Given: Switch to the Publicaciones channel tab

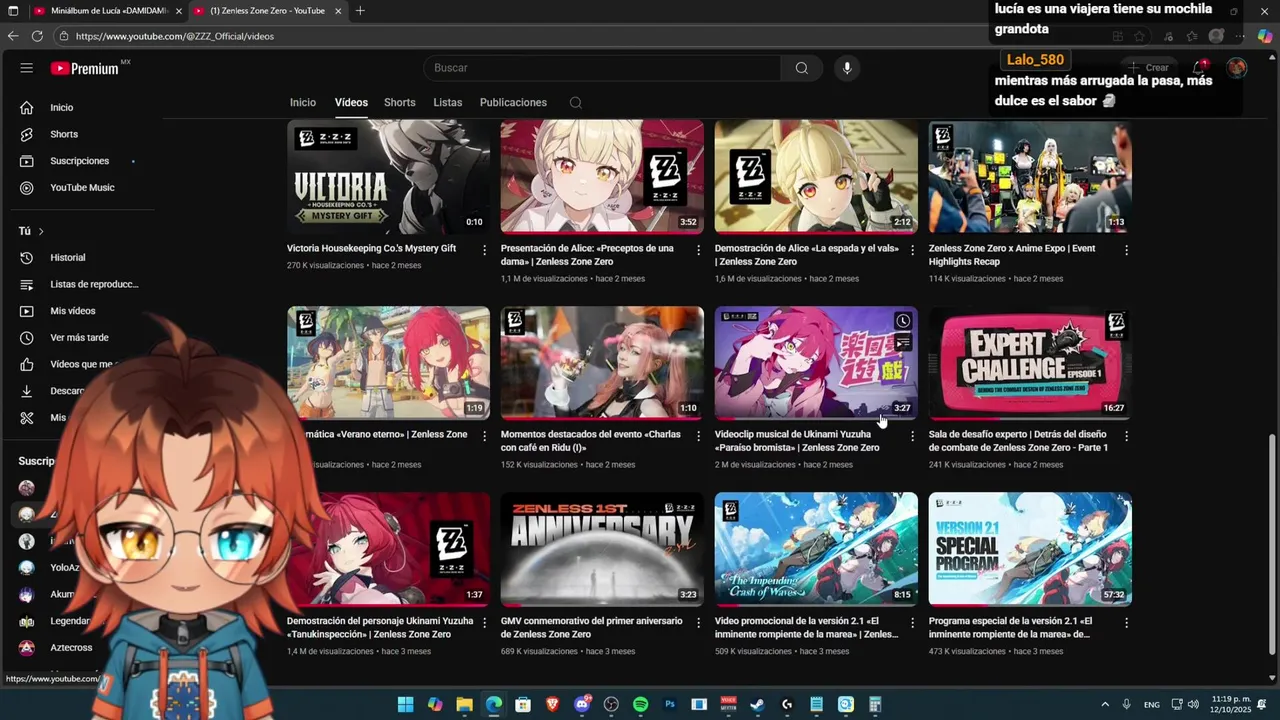Looking at the screenshot, I should coord(513,102).
